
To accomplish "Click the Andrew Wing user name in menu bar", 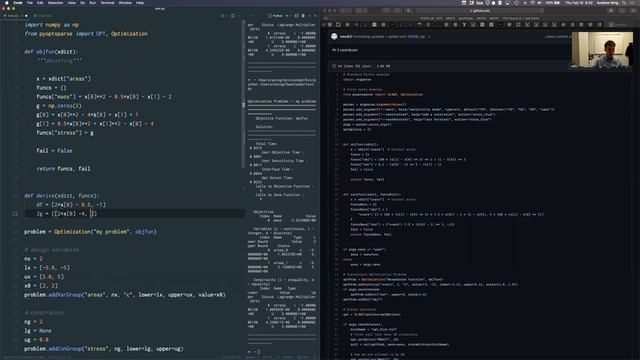I will coord(608,2).
